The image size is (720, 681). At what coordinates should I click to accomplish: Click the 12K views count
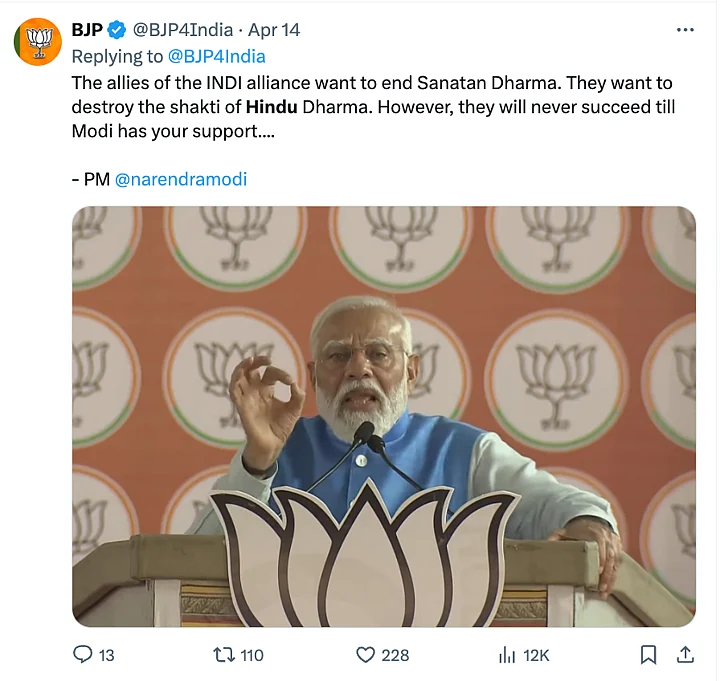[x=536, y=655]
